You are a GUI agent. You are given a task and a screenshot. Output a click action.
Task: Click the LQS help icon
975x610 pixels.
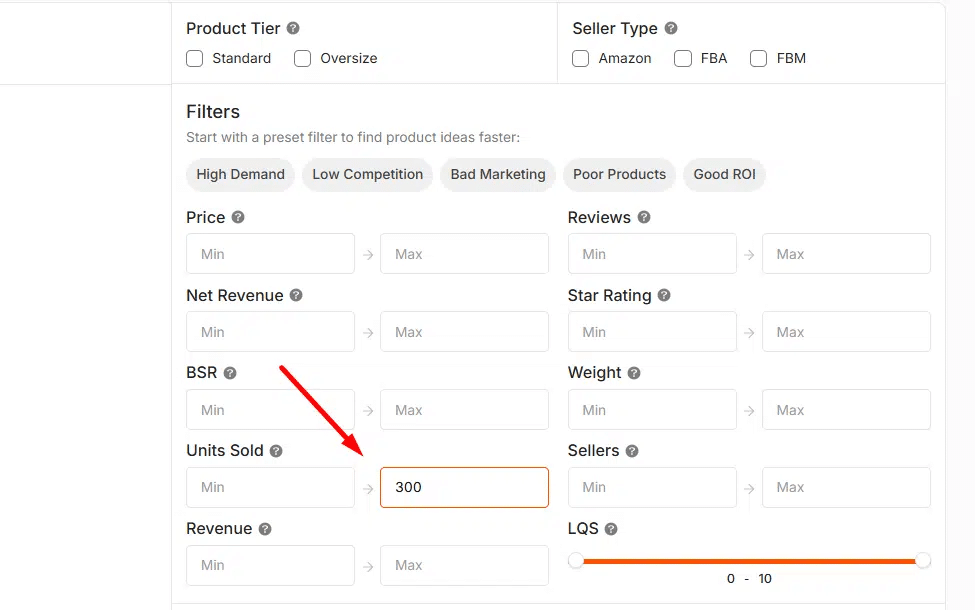coord(611,529)
